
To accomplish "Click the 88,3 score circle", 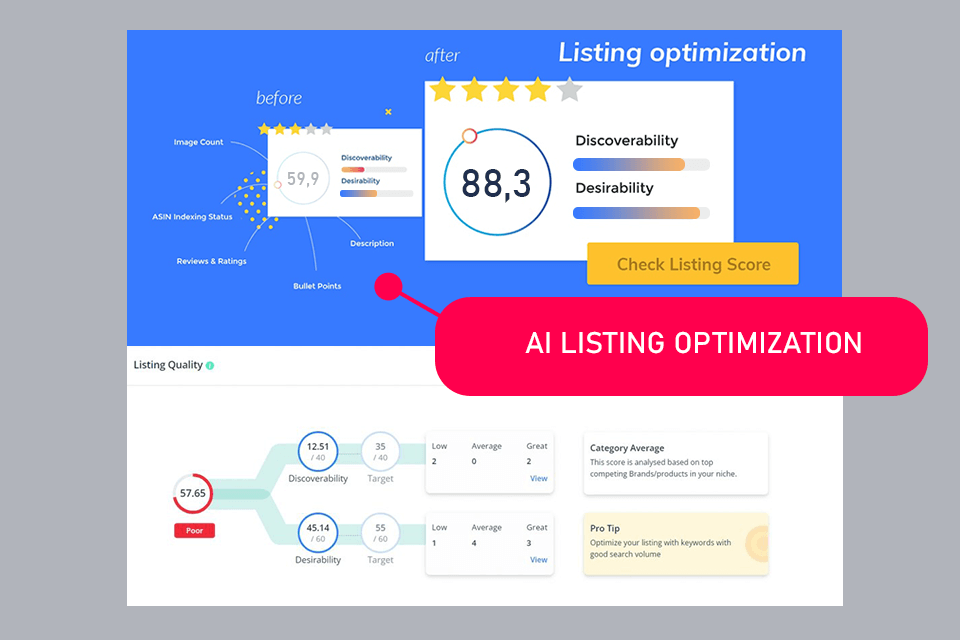I will tap(497, 183).
